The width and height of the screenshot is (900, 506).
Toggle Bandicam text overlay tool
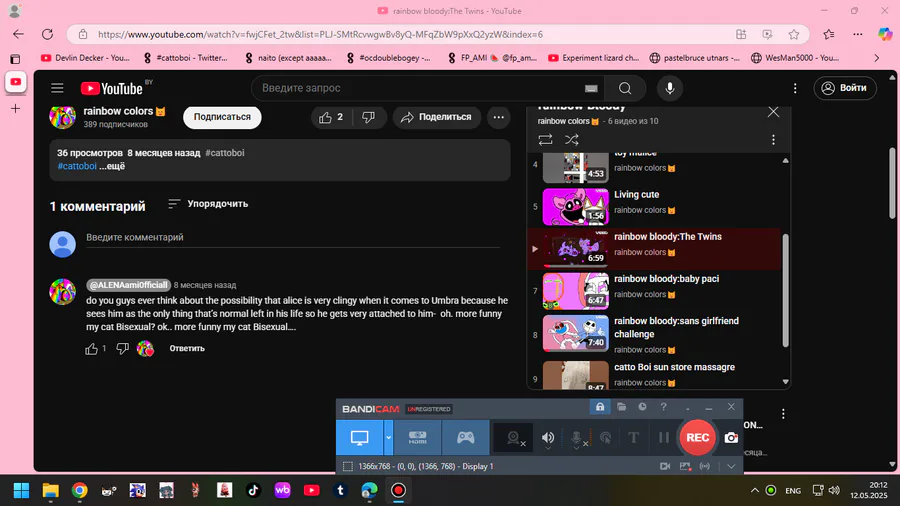tap(634, 438)
